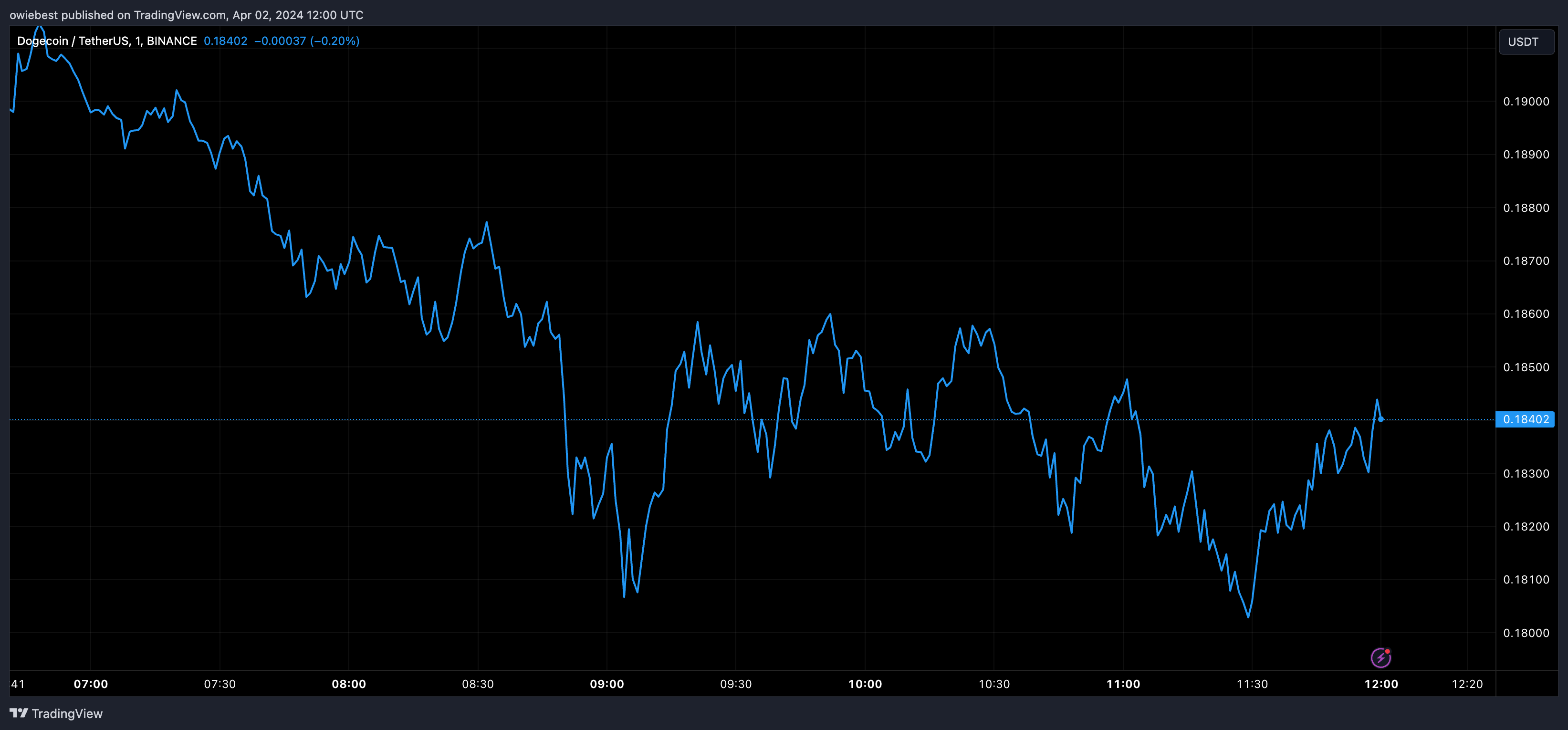
Task: Click the 0.18000 price axis label
Action: coord(1526,633)
